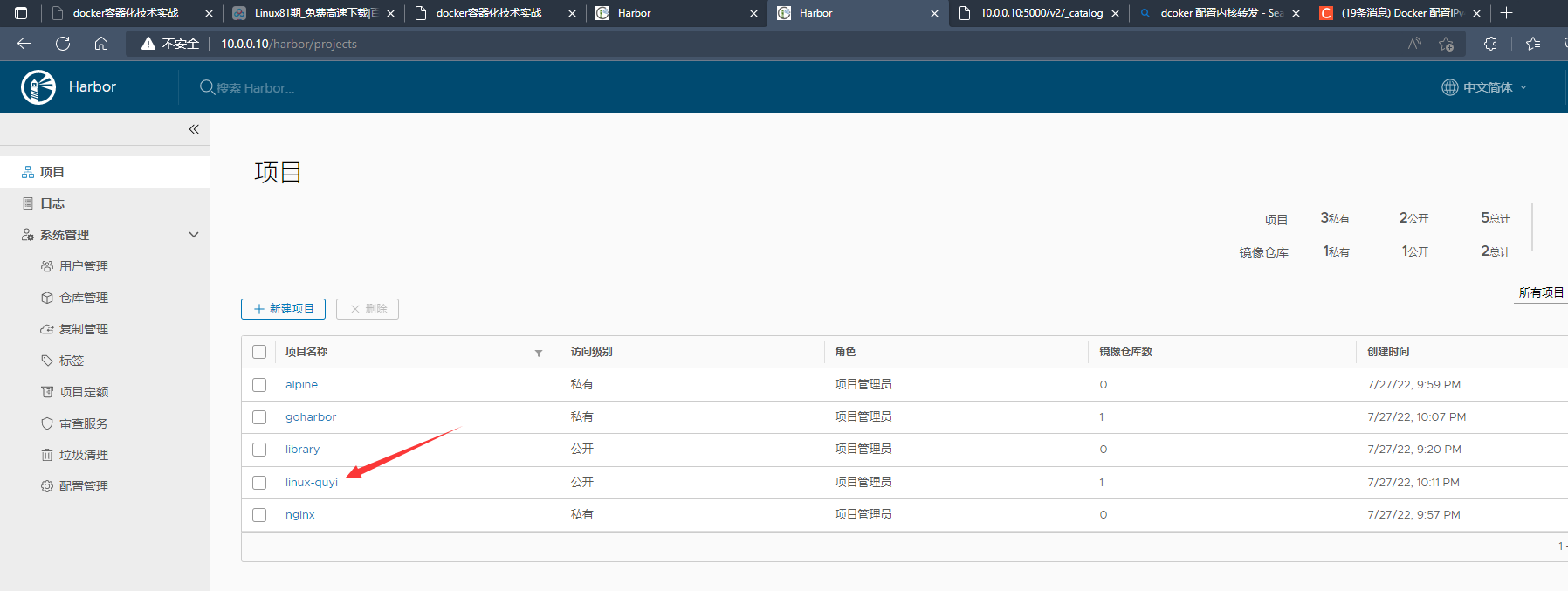Open the linux-quyi project link
This screenshot has height=591, width=1568.
pyautogui.click(x=312, y=483)
